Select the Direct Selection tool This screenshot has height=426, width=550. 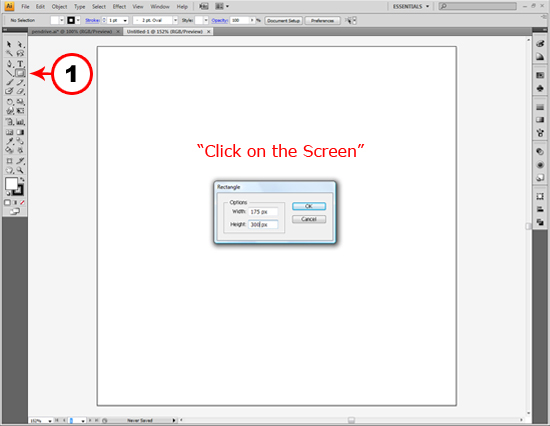point(20,44)
